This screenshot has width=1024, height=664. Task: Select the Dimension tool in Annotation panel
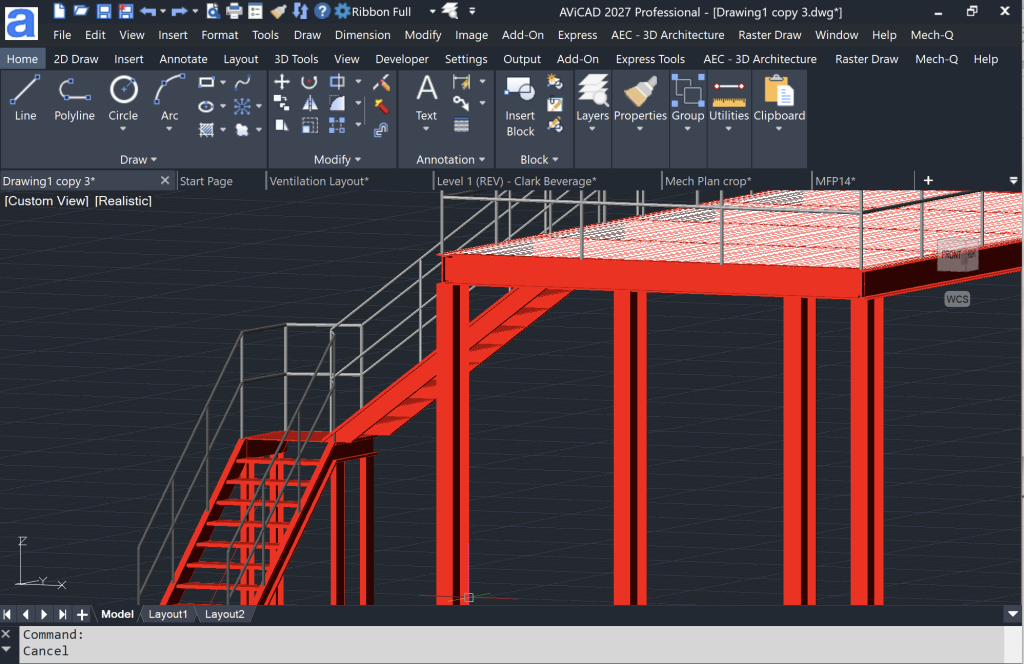click(461, 82)
